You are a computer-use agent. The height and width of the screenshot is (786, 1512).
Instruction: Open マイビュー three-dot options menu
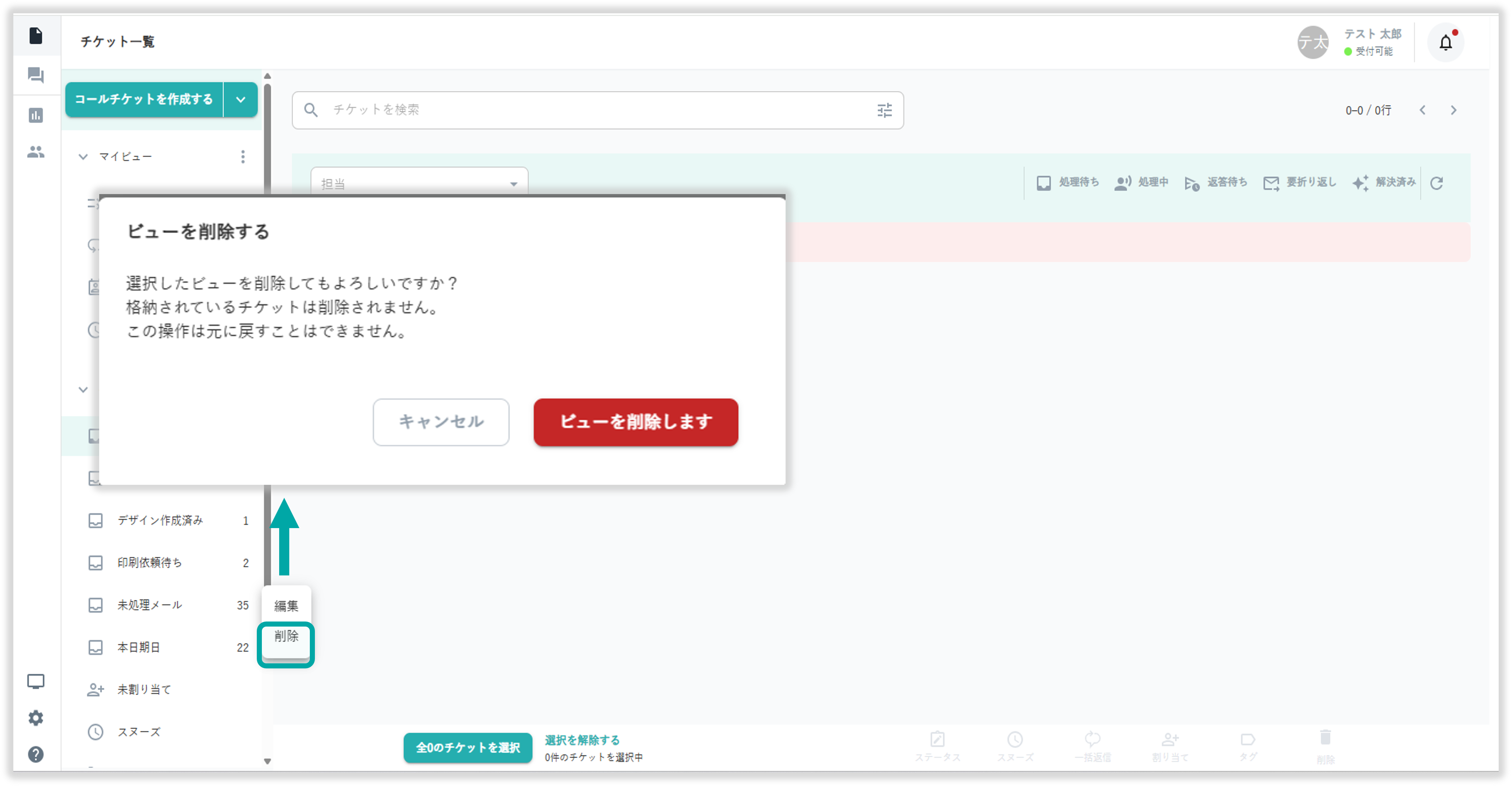(x=242, y=157)
